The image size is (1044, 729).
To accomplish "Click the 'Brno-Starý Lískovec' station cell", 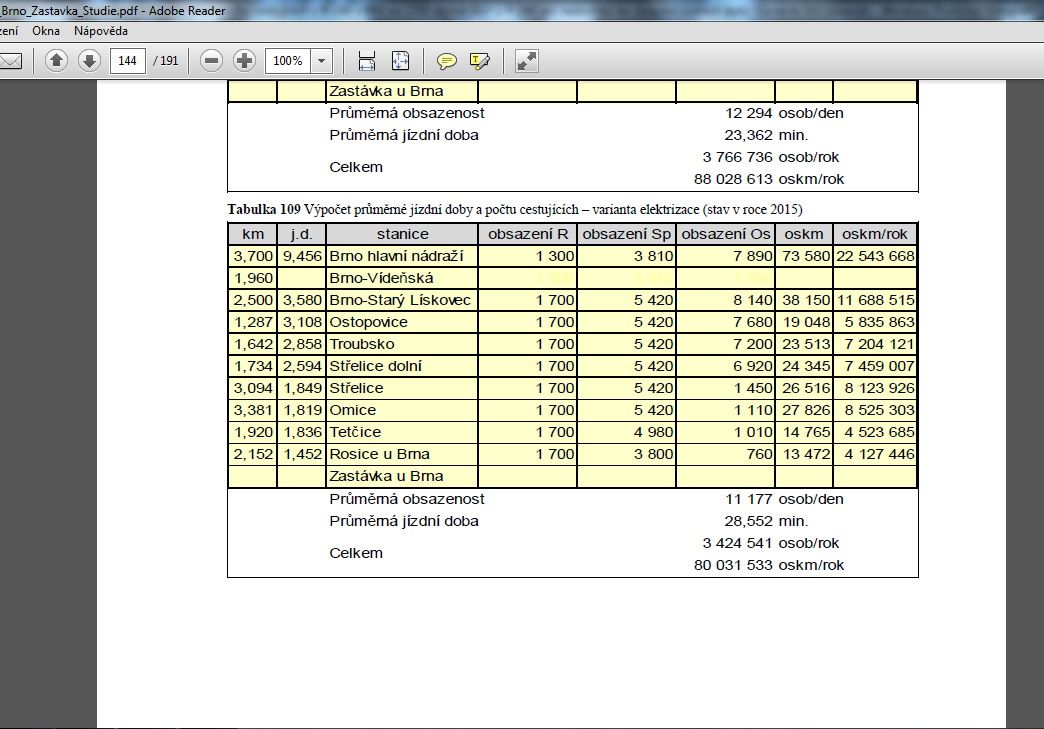I will [x=402, y=300].
